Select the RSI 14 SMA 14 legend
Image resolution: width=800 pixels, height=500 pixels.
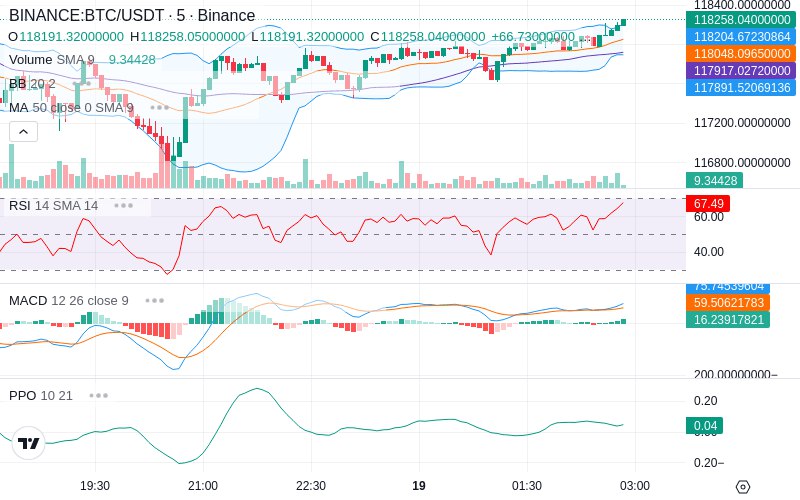[54, 206]
